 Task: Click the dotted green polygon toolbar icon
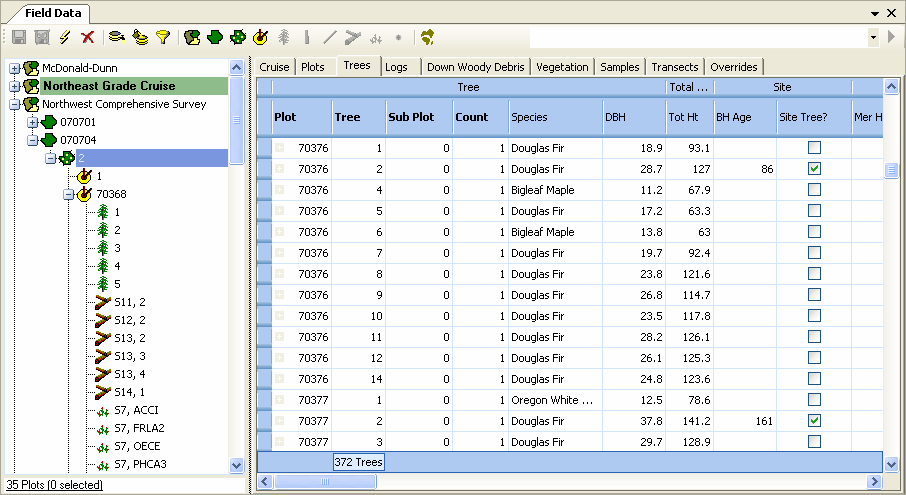click(237, 38)
